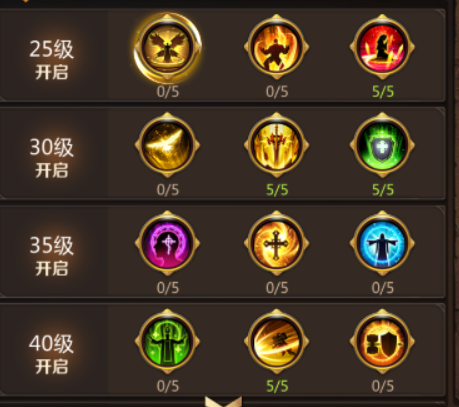Click the 30级 开启 tier label
459x407 pixels.
coord(52,158)
